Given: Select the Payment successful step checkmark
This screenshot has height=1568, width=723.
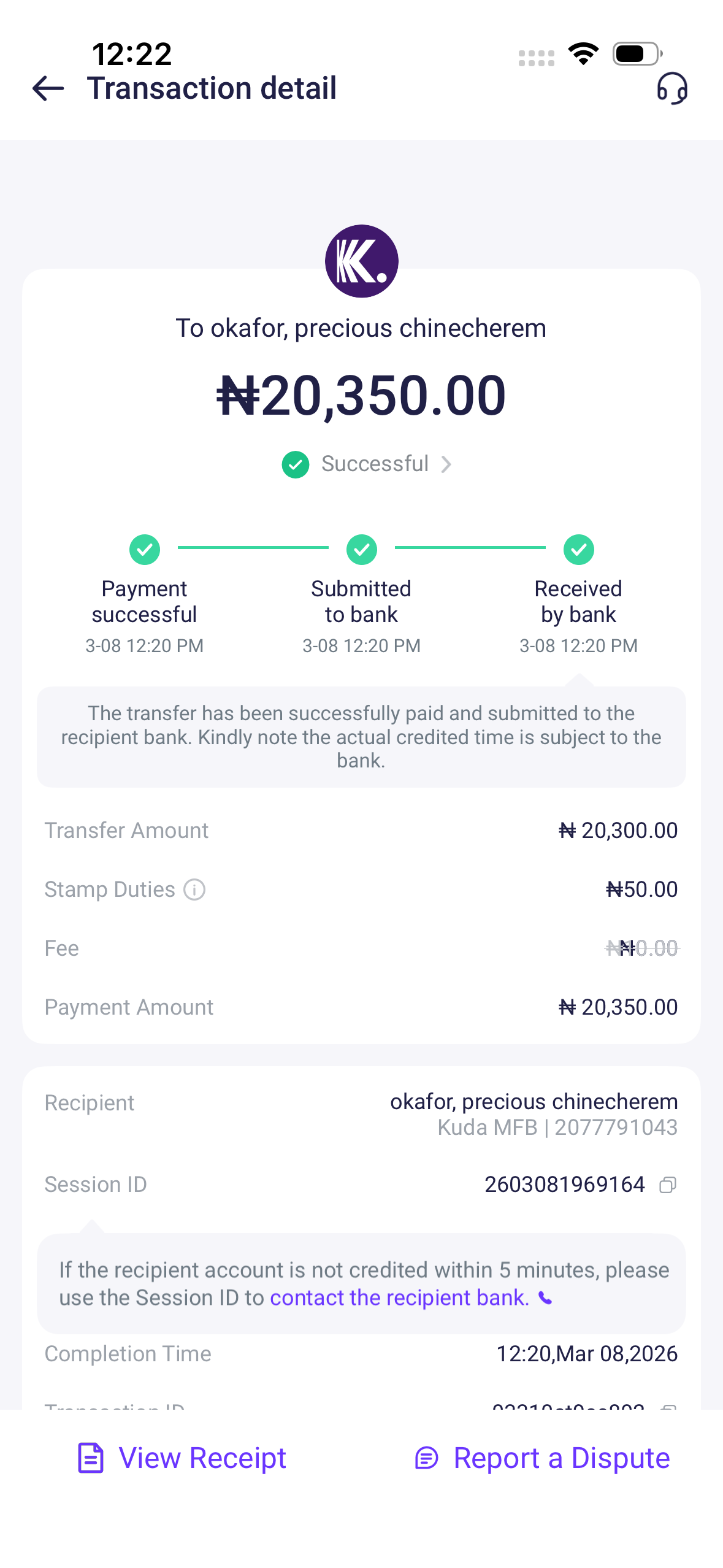Looking at the screenshot, I should (x=144, y=549).
